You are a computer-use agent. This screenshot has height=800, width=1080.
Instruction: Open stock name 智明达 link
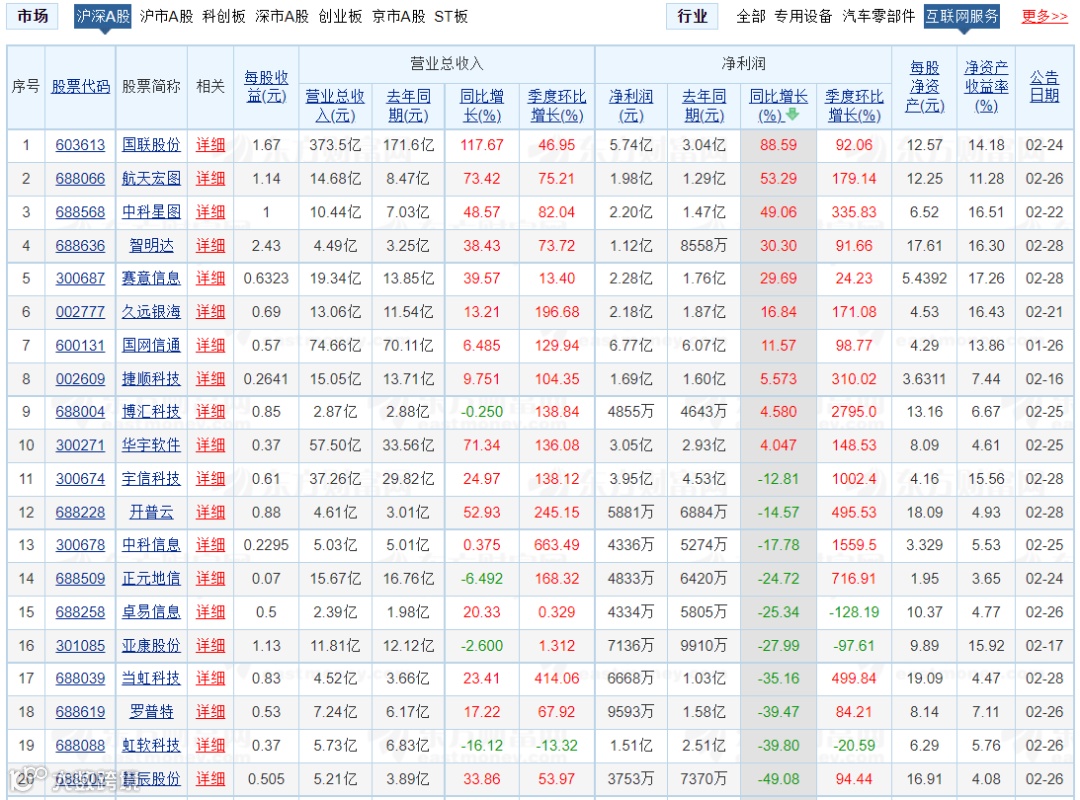click(x=151, y=245)
